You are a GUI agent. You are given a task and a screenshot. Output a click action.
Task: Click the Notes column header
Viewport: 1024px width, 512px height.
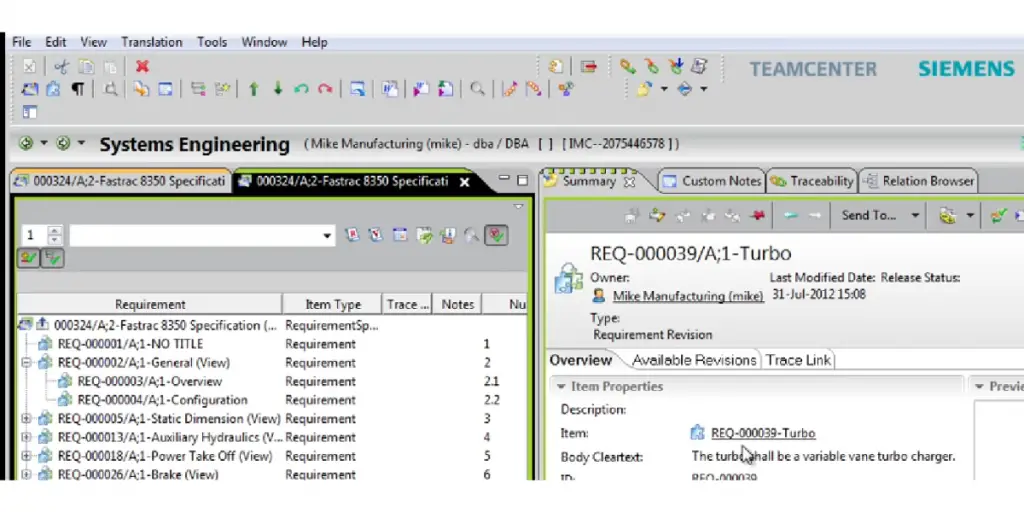pos(457,304)
